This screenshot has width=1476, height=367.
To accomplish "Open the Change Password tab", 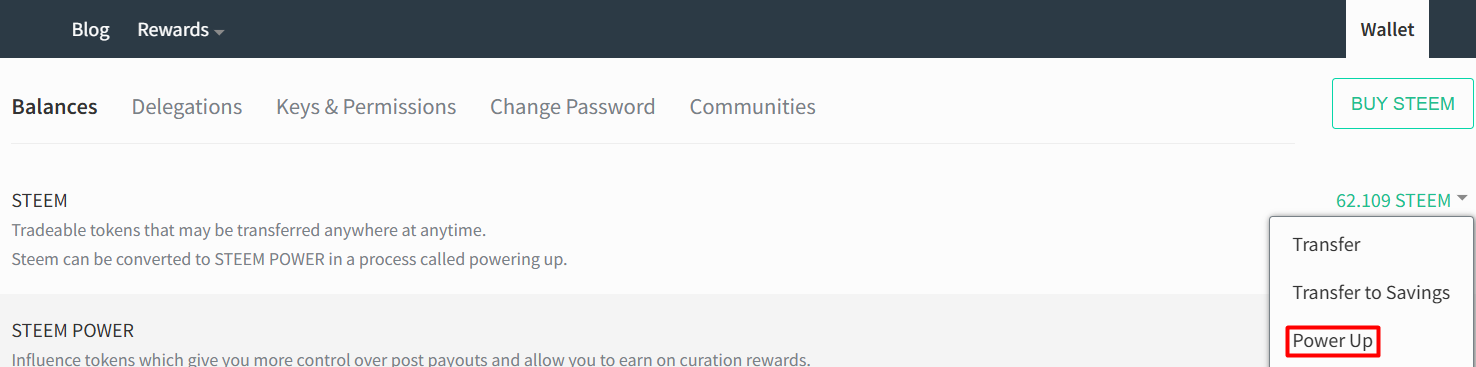I will tap(573, 106).
